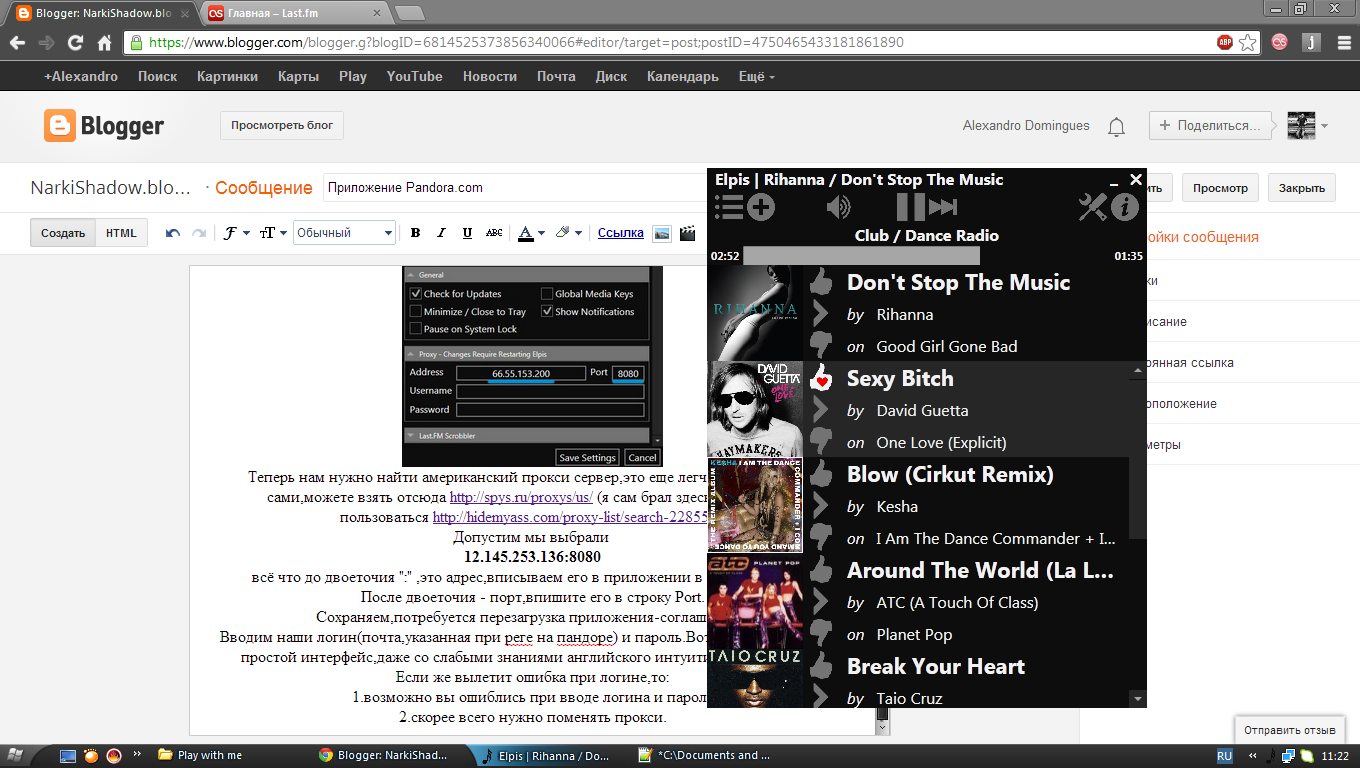Open "Карты" in the Google bar
The height and width of the screenshot is (768, 1360).
pos(299,77)
